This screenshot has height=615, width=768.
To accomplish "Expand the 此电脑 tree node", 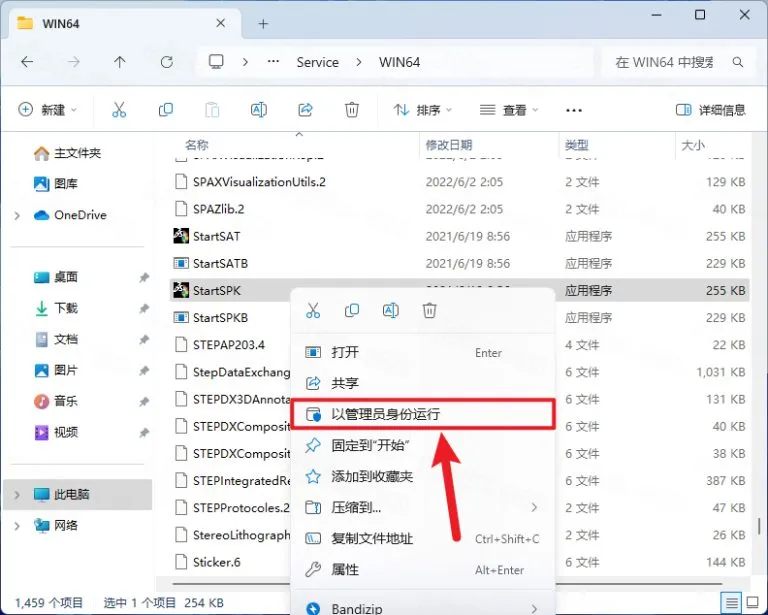I will click(17, 495).
